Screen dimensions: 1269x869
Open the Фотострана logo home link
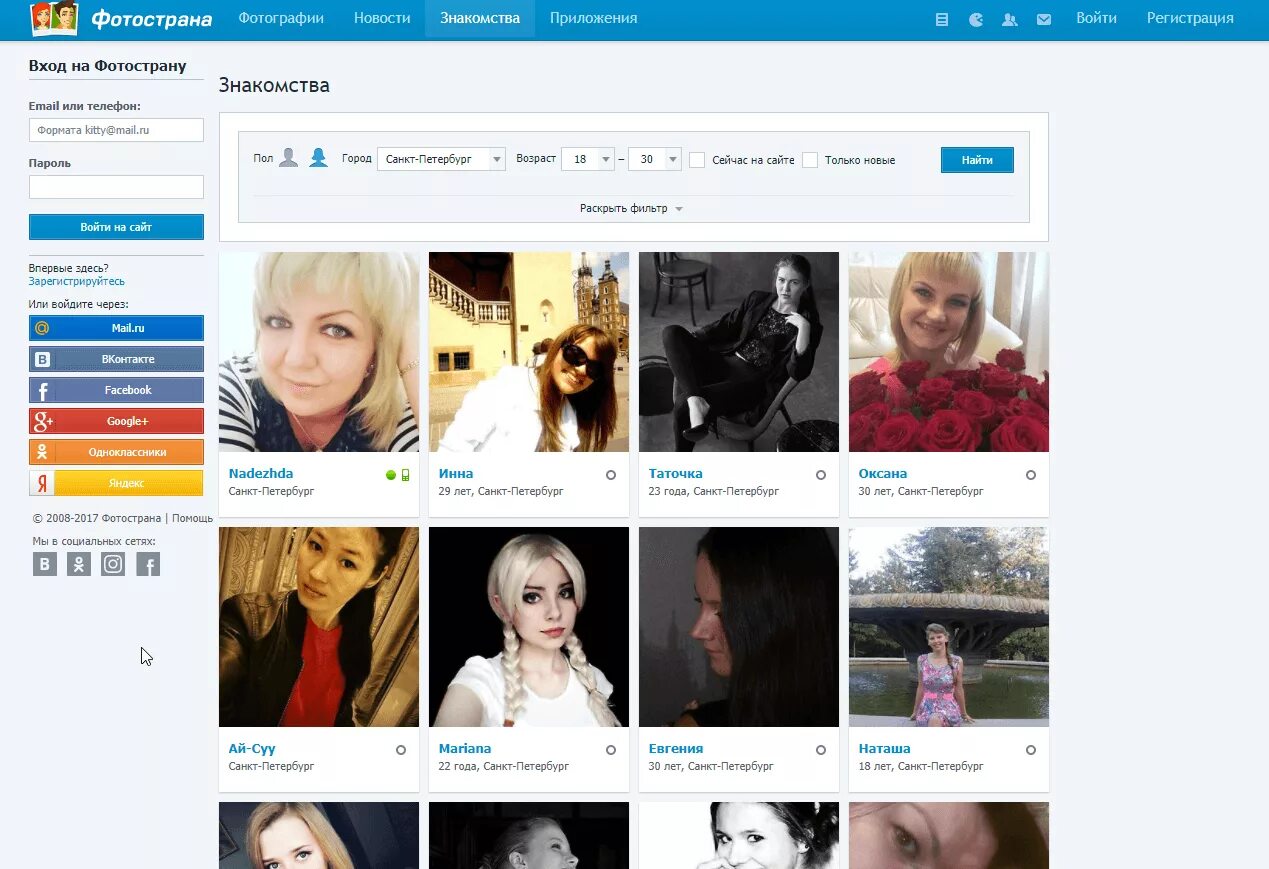pyautogui.click(x=121, y=18)
